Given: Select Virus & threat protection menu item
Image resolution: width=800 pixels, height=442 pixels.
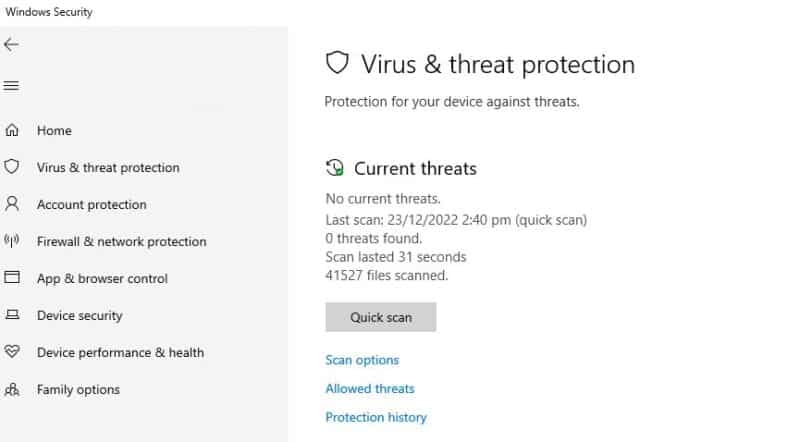Looking at the screenshot, I should pos(108,167).
